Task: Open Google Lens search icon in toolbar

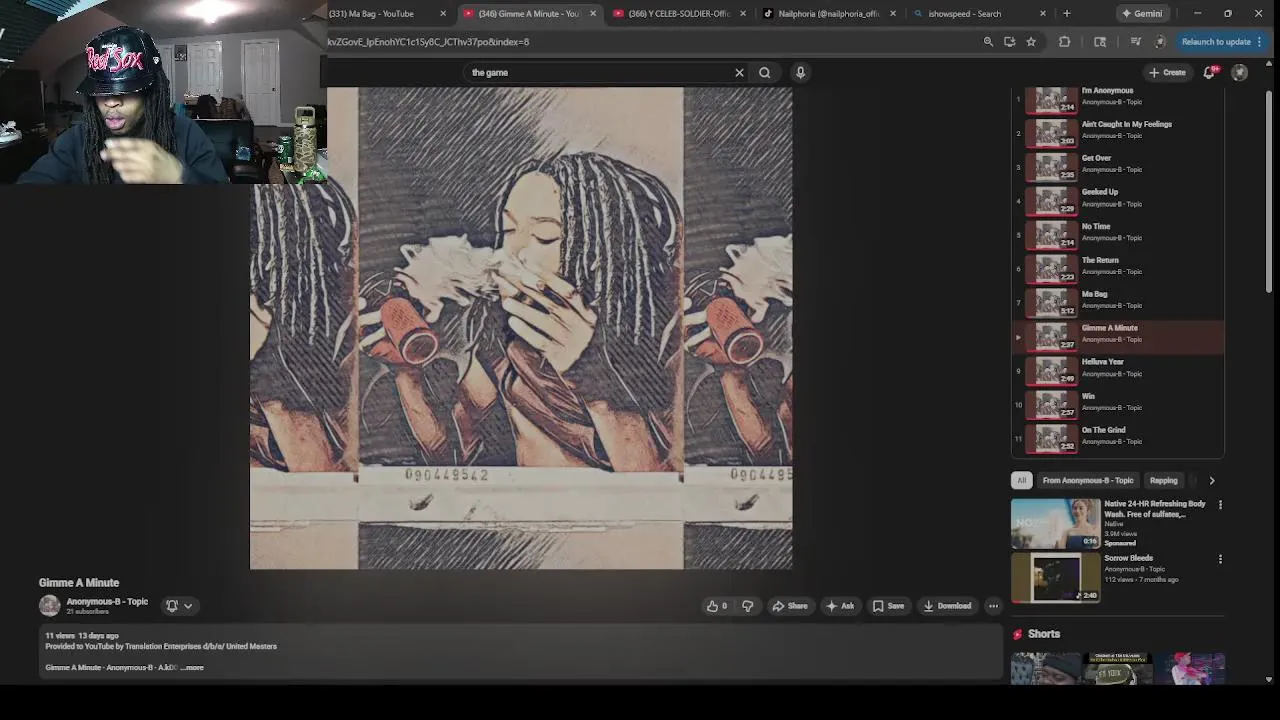Action: tap(1100, 42)
